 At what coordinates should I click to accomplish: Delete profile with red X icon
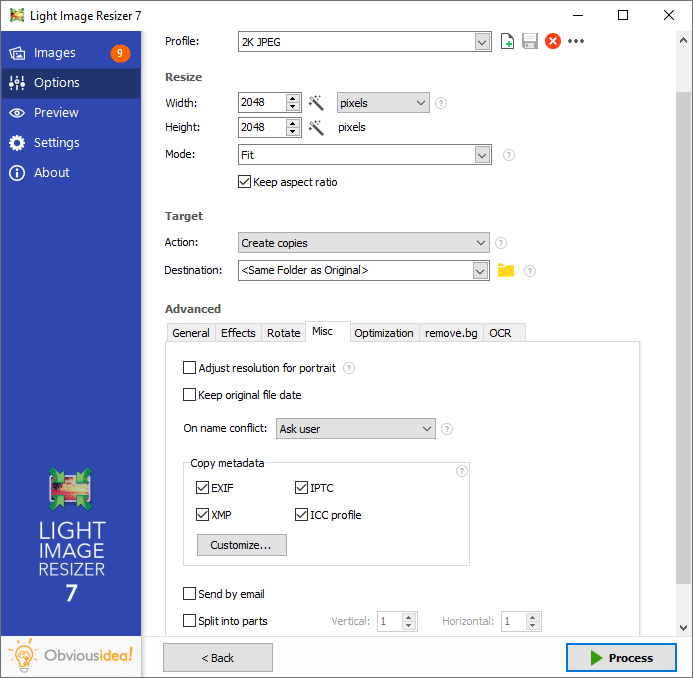point(552,41)
